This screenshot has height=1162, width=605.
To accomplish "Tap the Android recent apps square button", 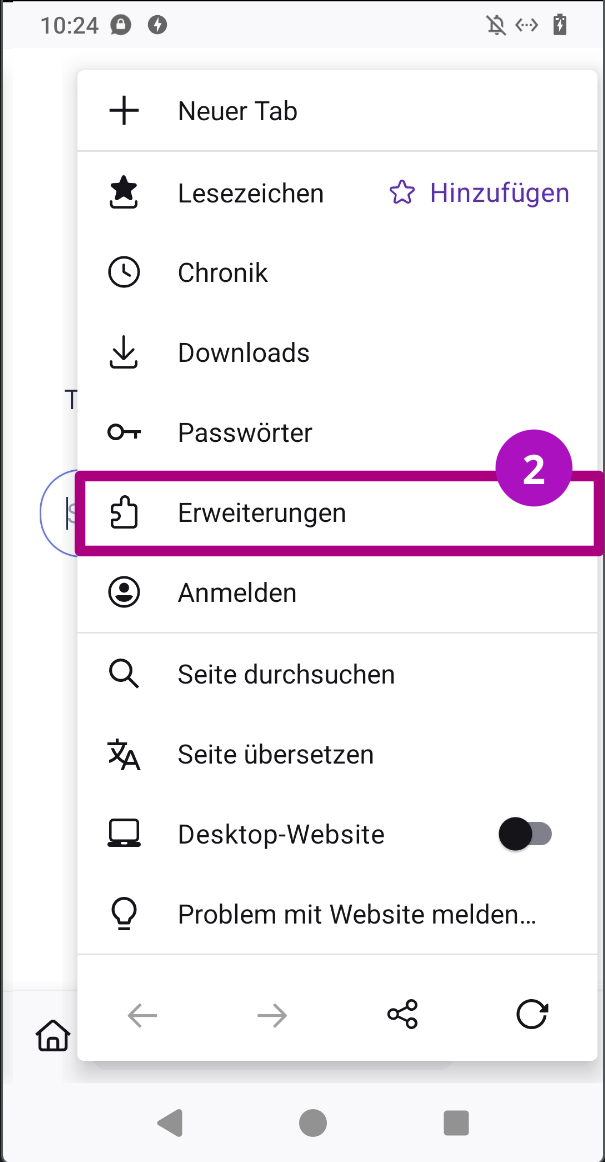I will (x=455, y=1123).
